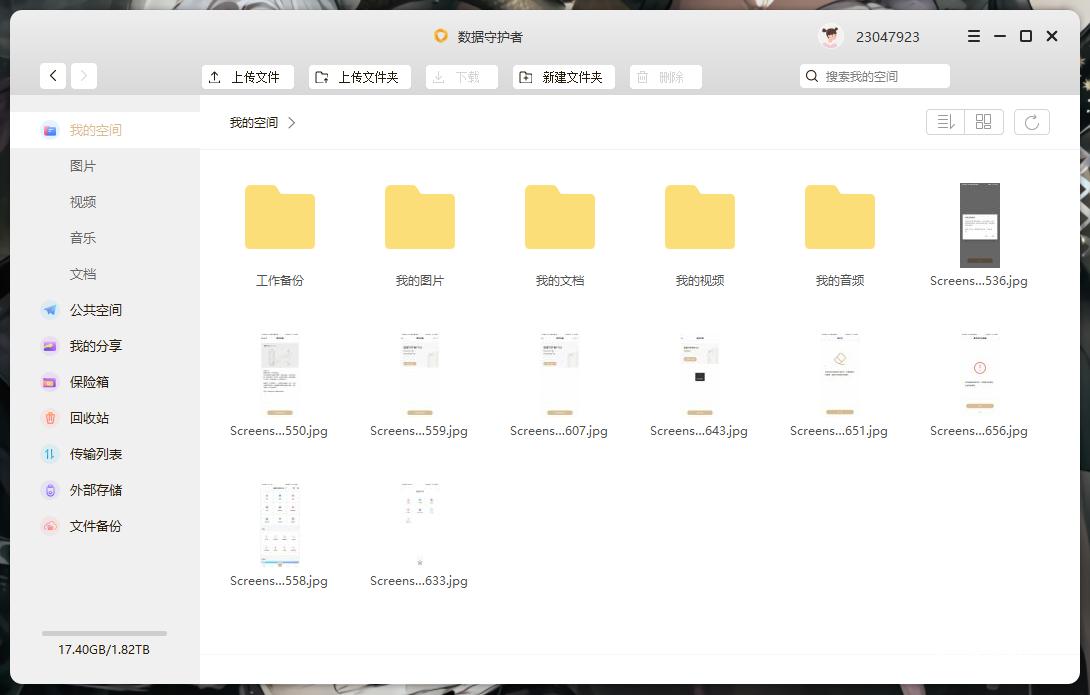This screenshot has width=1090, height=695.
Task: Click the 新建文件夹 new folder button
Action: click(x=563, y=76)
